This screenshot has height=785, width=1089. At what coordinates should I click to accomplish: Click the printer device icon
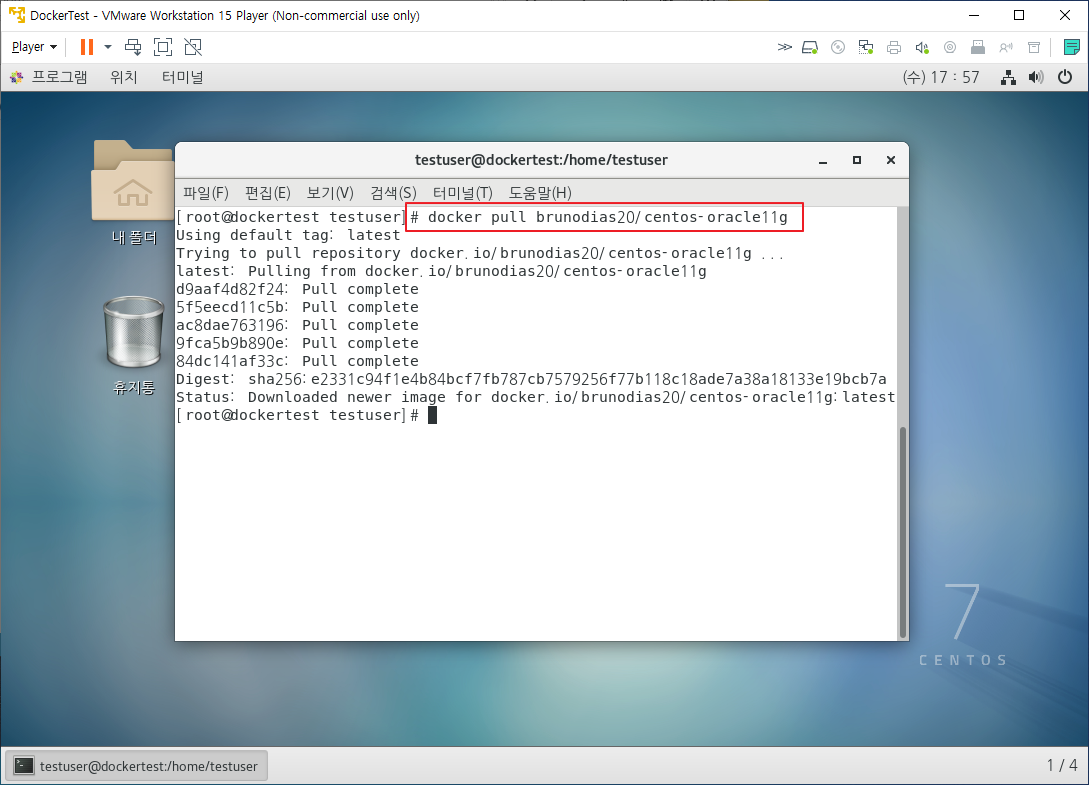point(894,47)
